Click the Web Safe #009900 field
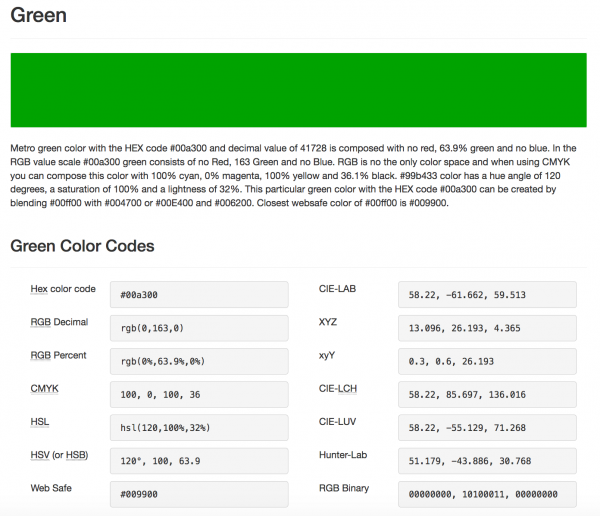Screen dimensions: 600x516 (200, 493)
